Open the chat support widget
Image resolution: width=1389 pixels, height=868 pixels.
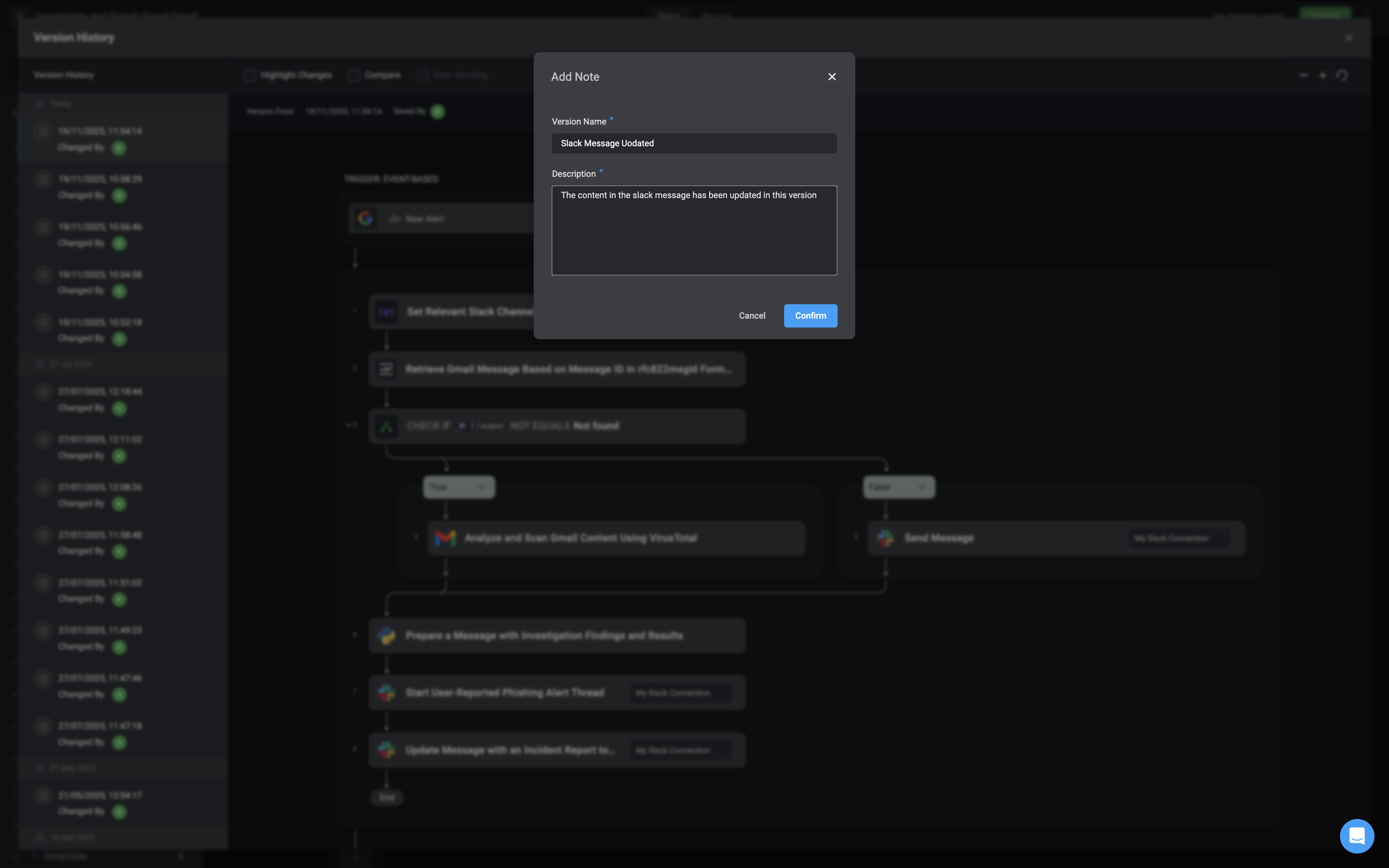coord(1356,836)
